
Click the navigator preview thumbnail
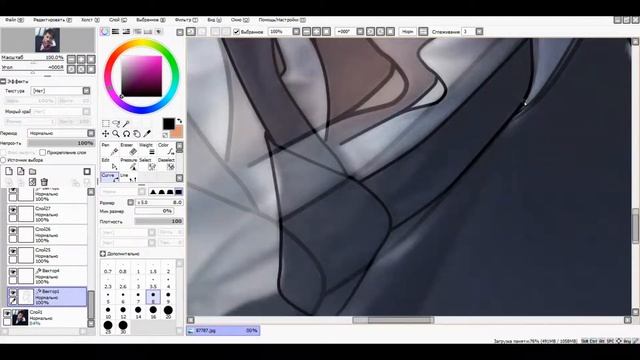coord(47,40)
